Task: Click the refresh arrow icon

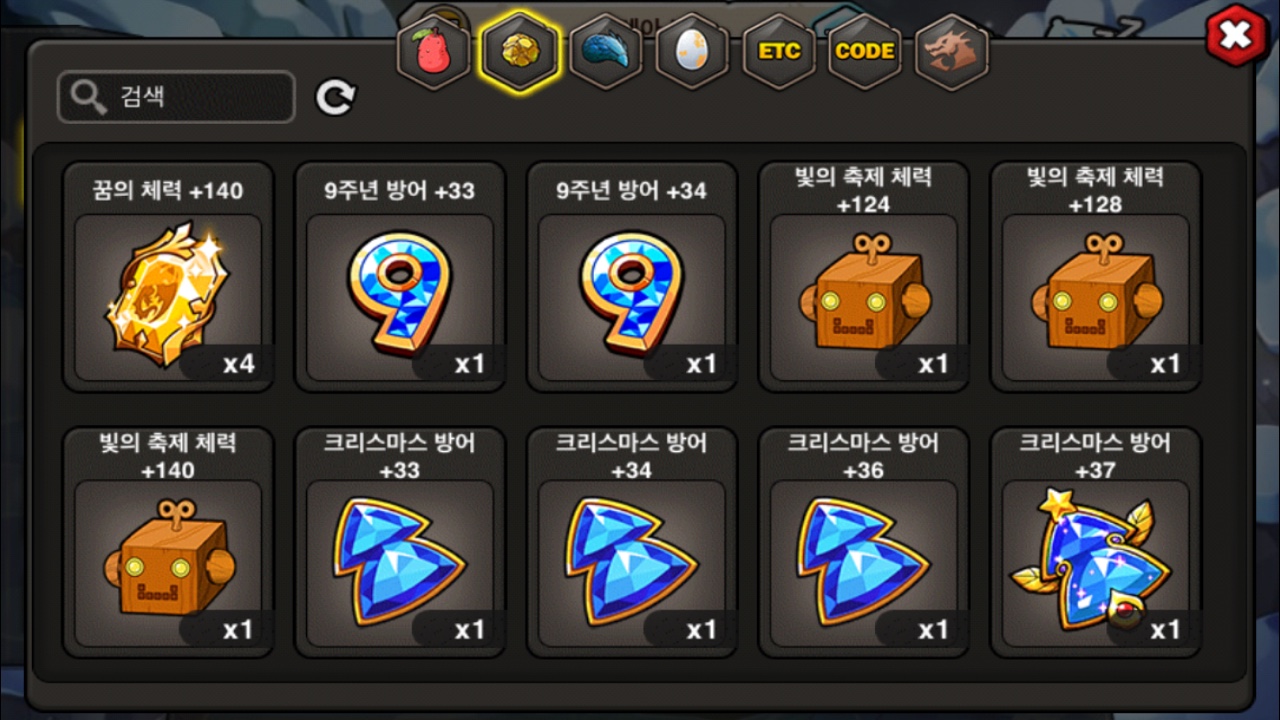Action: [335, 97]
